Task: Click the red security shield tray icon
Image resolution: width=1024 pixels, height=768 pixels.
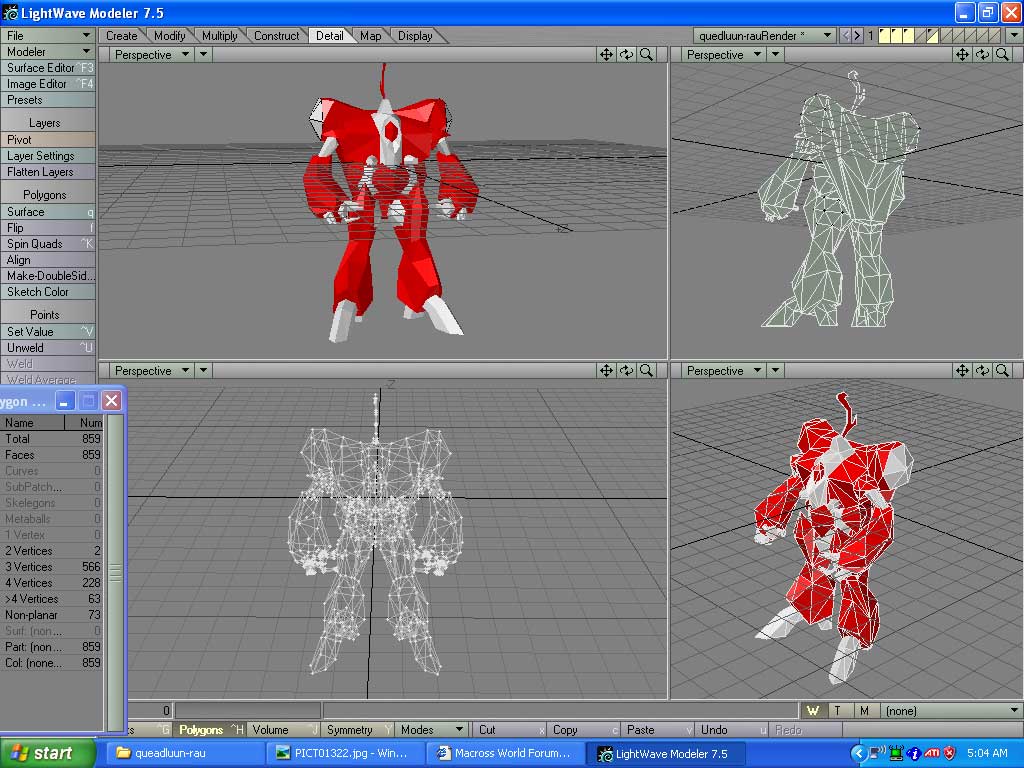Action: pos(950,754)
